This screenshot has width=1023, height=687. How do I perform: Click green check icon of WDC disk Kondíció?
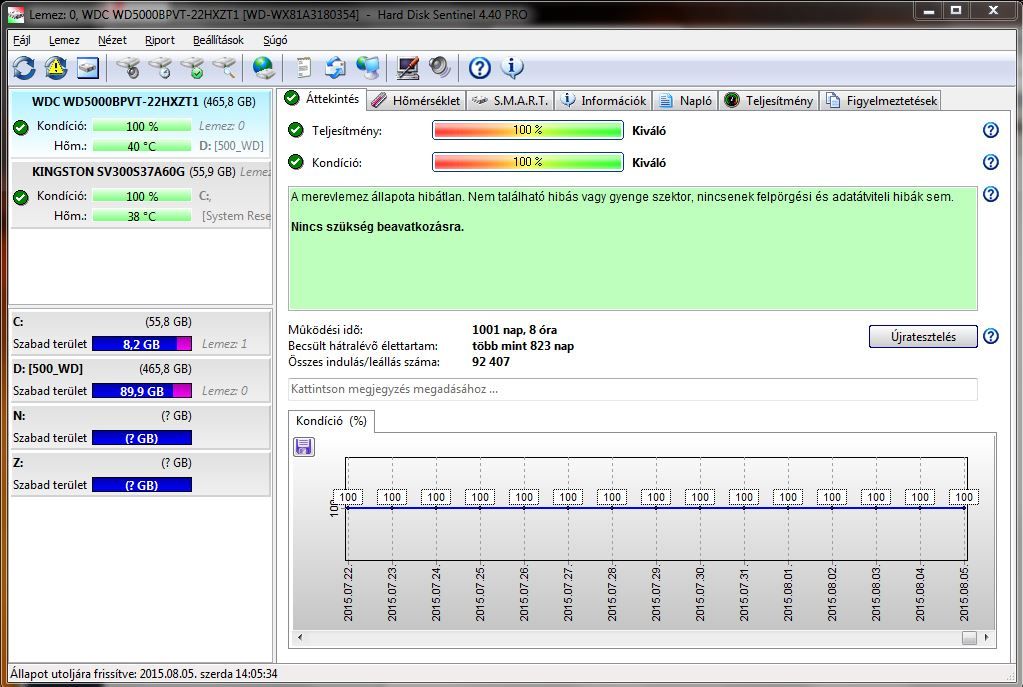[21, 127]
